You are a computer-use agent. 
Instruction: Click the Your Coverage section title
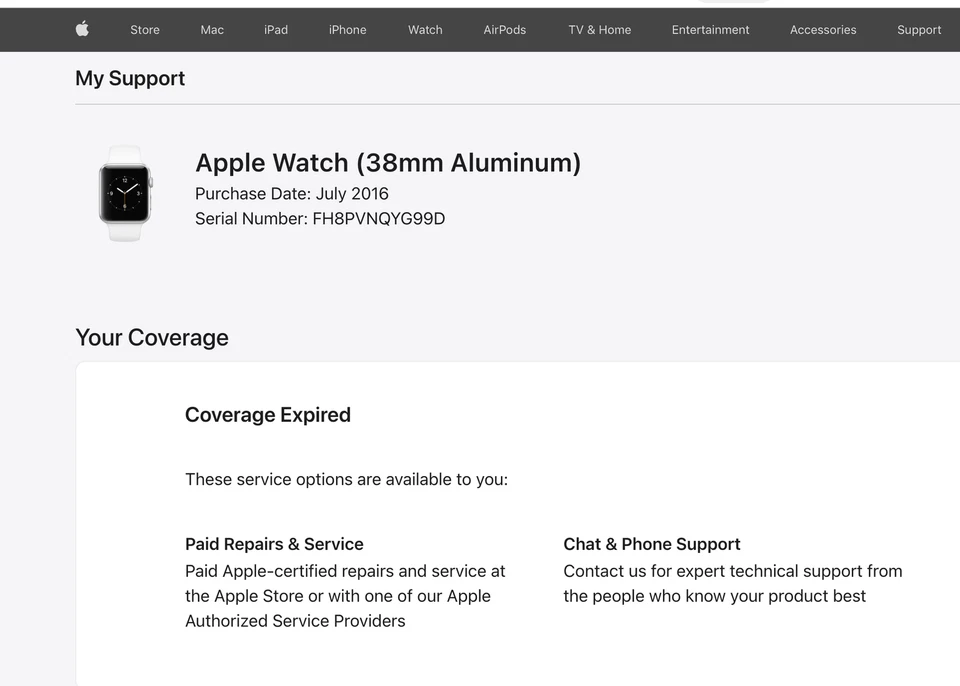[152, 337]
